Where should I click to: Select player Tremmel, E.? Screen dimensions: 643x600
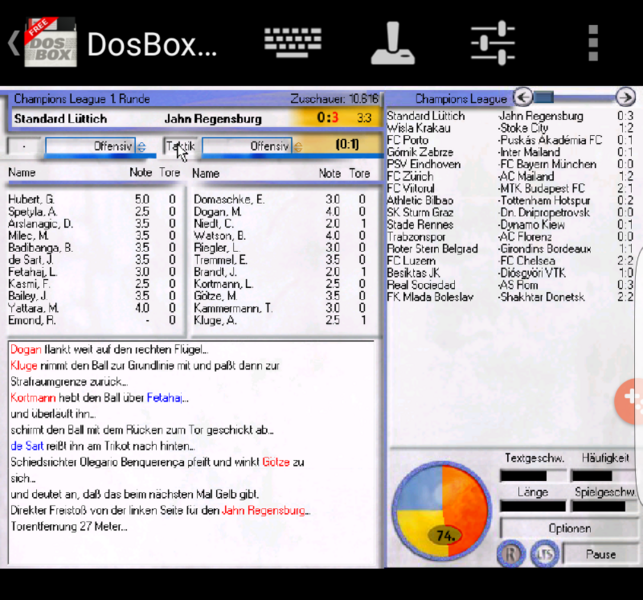(x=280, y=260)
